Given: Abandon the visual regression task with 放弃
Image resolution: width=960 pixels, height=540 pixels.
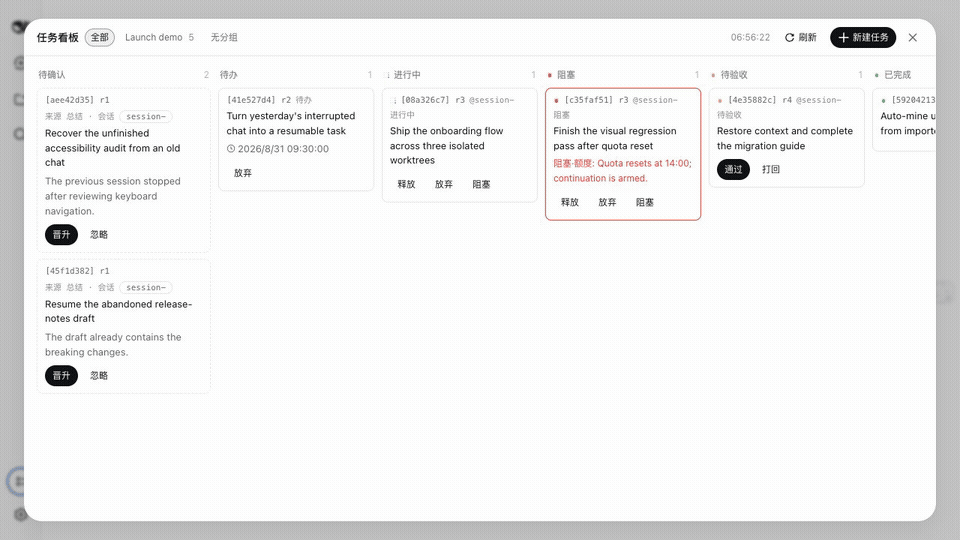Looking at the screenshot, I should (607, 202).
